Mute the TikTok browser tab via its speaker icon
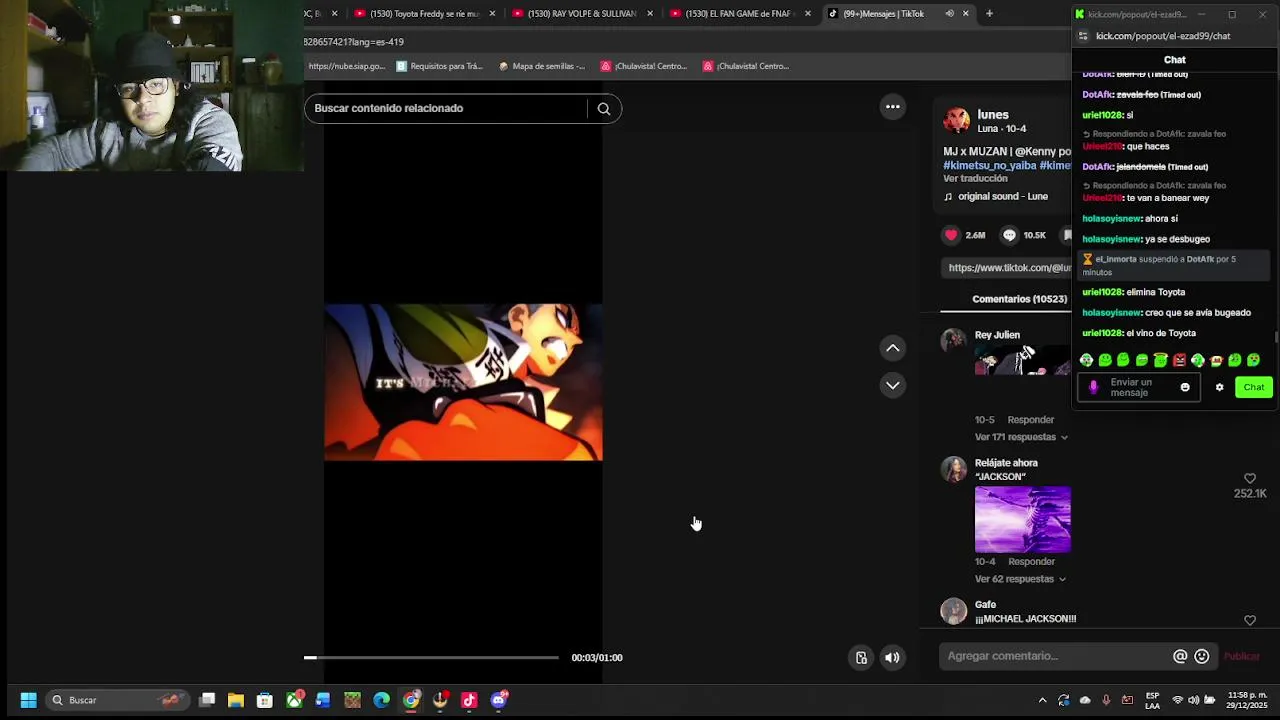The width and height of the screenshot is (1280, 720). pyautogui.click(x=949, y=14)
